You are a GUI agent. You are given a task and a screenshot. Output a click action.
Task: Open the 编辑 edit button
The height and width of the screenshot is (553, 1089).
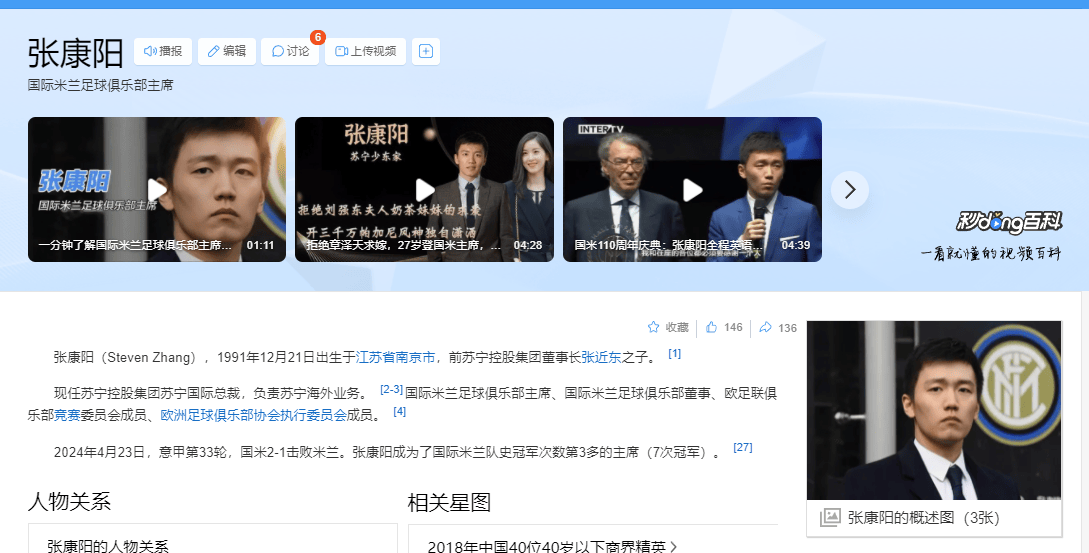(226, 51)
